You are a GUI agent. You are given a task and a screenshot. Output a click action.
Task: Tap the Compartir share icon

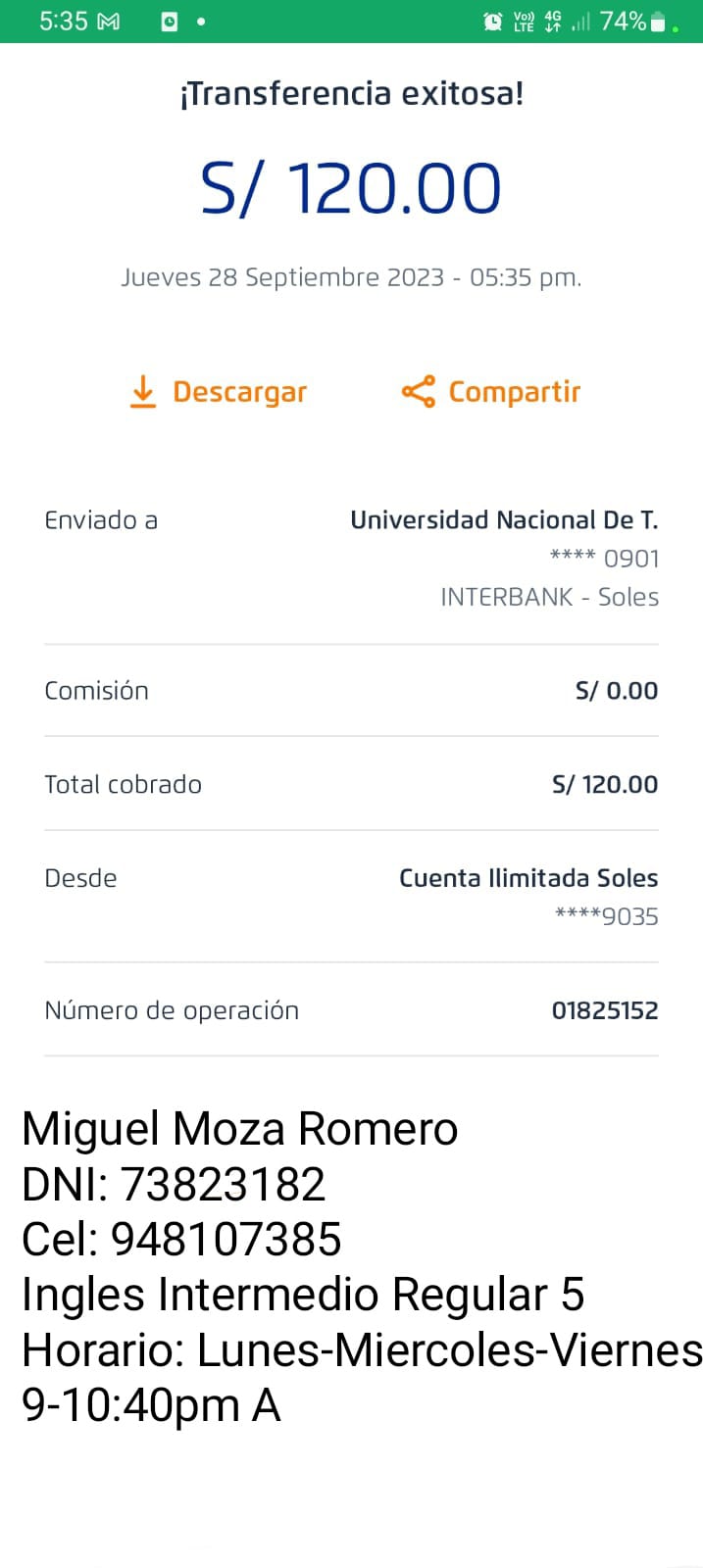pyautogui.click(x=418, y=391)
